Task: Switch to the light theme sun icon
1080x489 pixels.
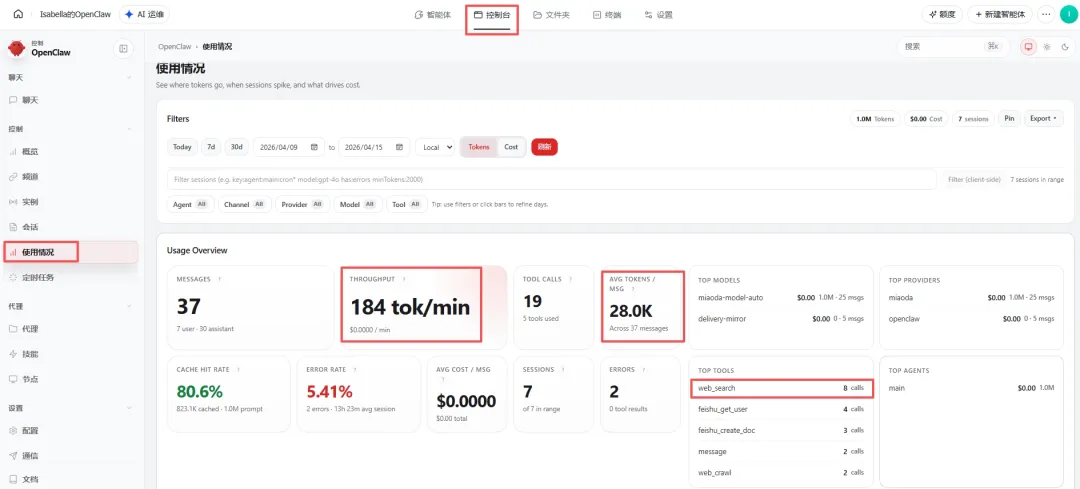Action: tap(1047, 47)
